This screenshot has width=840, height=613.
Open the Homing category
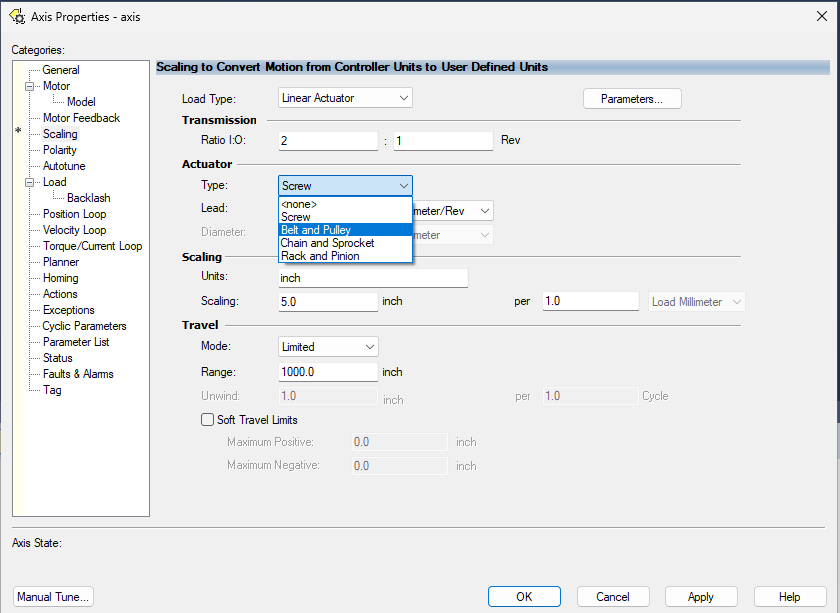click(x=60, y=278)
